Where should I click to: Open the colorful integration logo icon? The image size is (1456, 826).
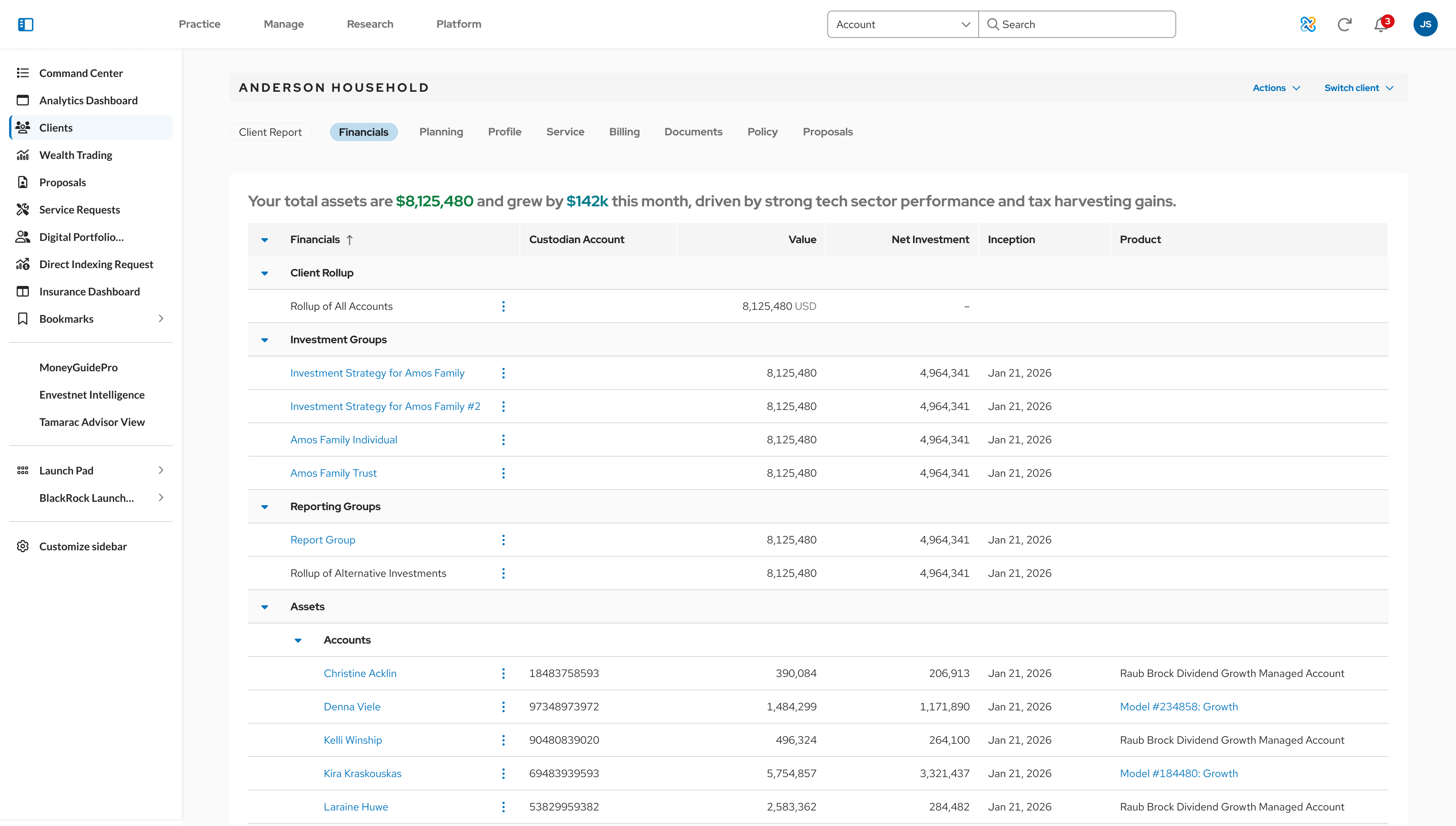1308,24
